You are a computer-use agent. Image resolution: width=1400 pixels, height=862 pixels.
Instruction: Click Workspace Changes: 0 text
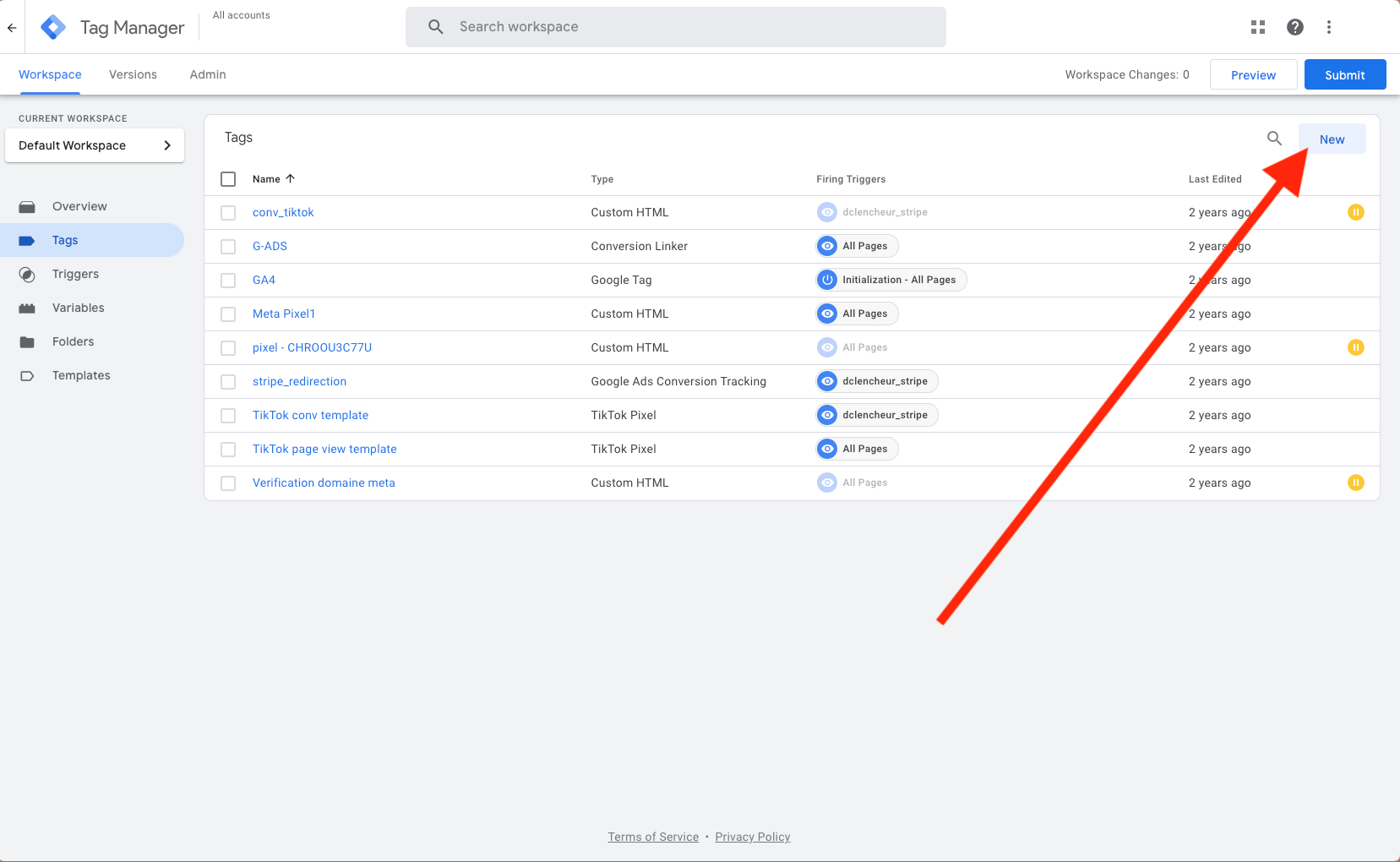coord(1127,74)
